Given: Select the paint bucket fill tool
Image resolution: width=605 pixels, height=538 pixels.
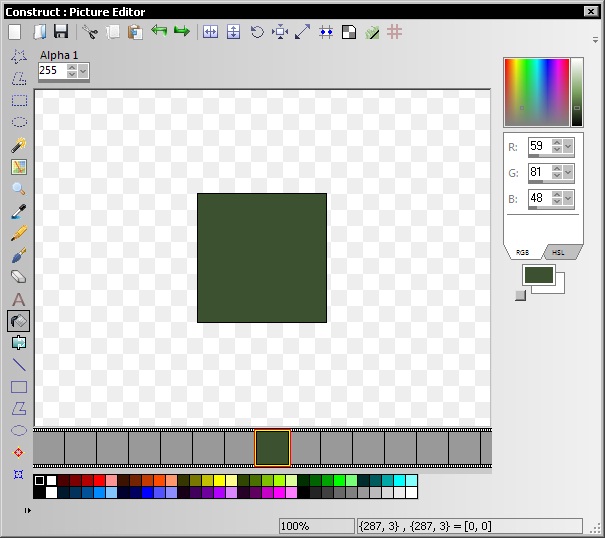Looking at the screenshot, I should pos(19,321).
